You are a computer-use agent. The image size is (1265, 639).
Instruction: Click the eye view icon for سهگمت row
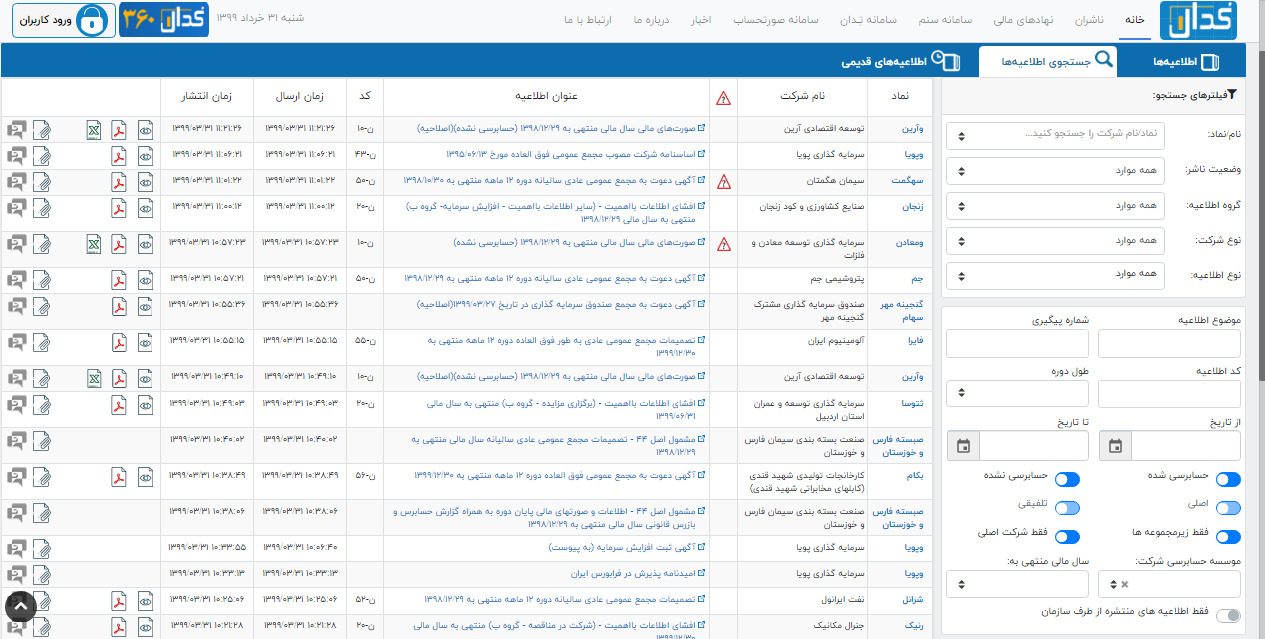(x=146, y=181)
